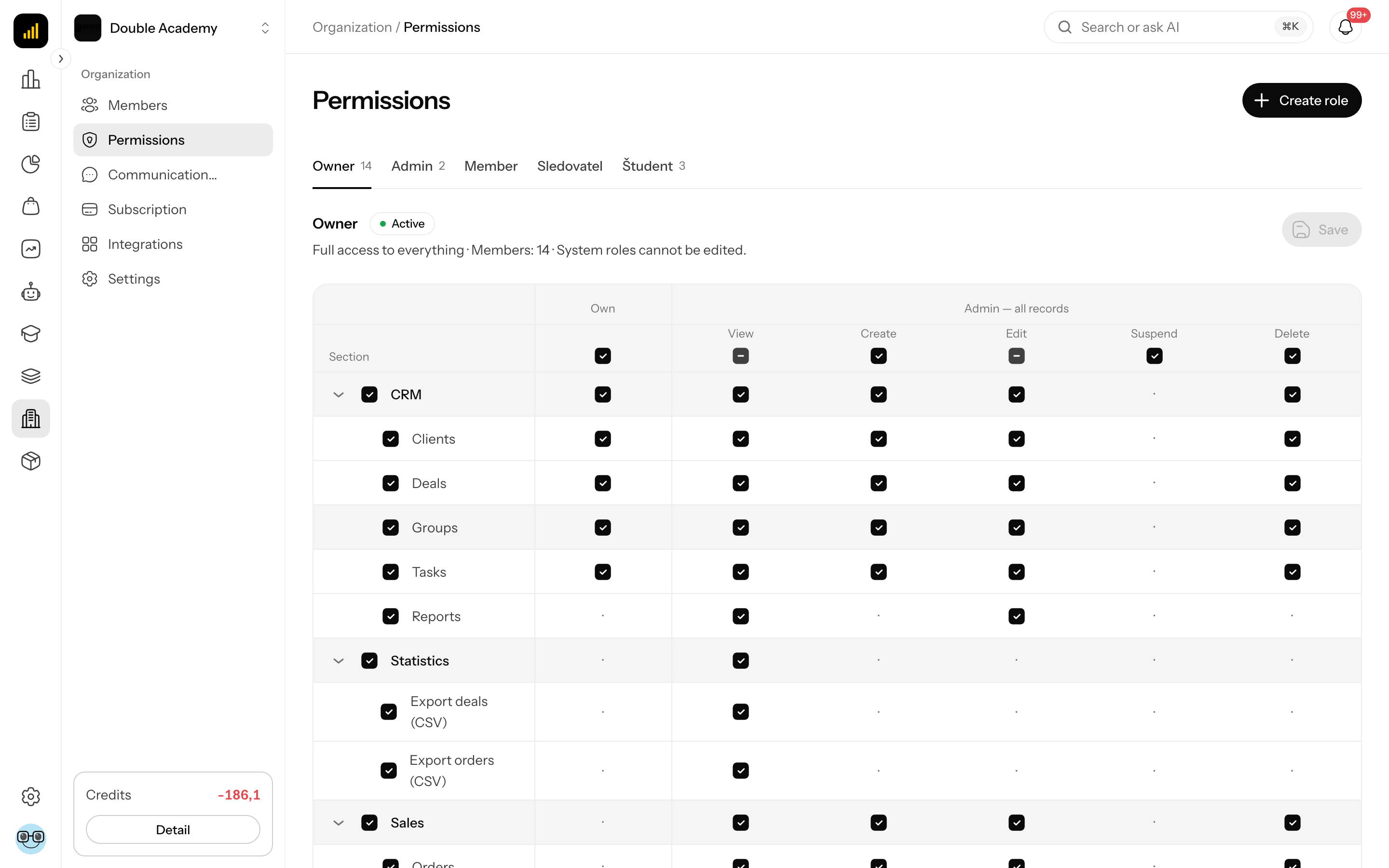Open the bar chart dashboard icon in left rail
Screen dimensions: 1389x868
[30, 79]
